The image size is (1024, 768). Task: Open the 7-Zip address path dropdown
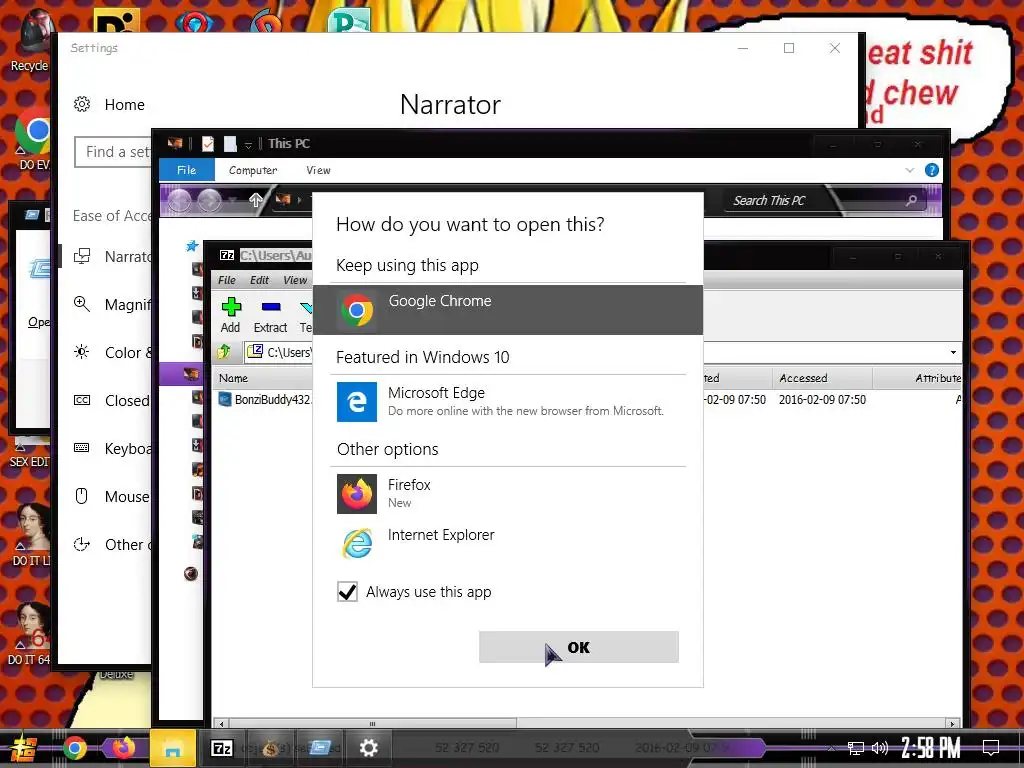pyautogui.click(x=953, y=353)
